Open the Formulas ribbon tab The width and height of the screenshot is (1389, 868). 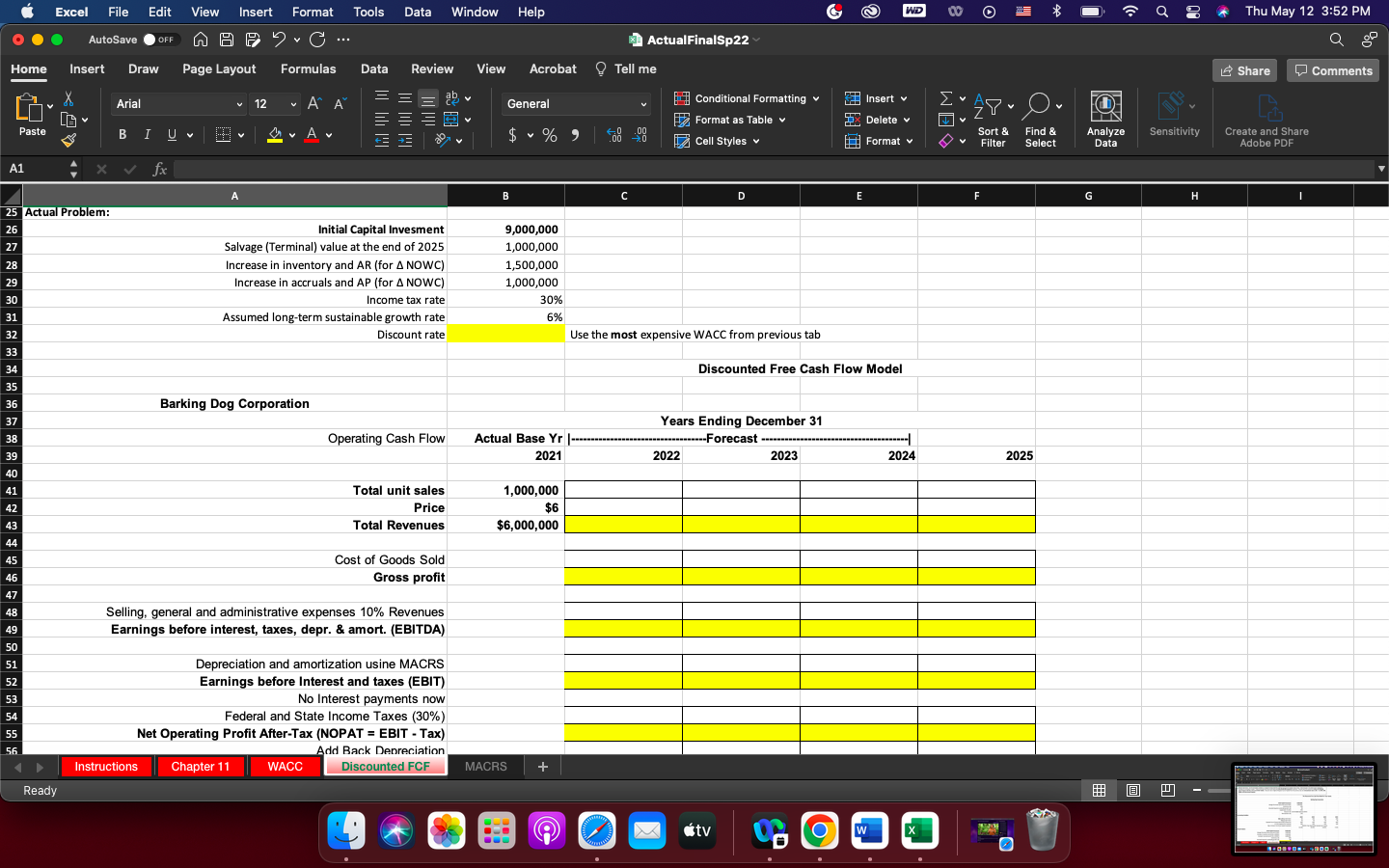coord(308,68)
